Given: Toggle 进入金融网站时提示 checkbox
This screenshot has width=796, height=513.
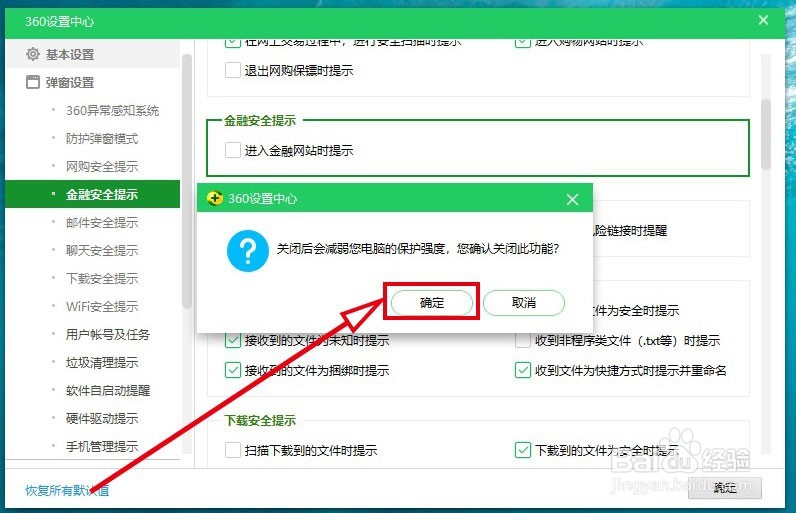Looking at the screenshot, I should tap(233, 150).
